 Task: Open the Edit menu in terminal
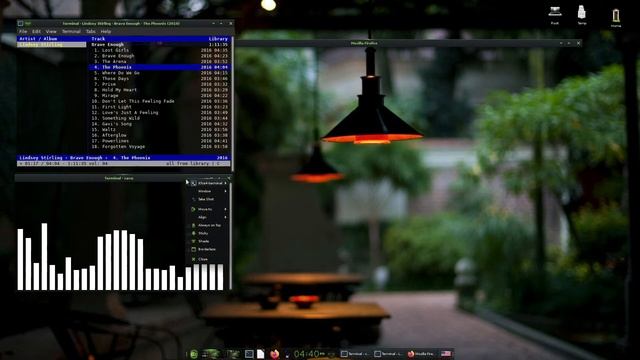[36, 31]
